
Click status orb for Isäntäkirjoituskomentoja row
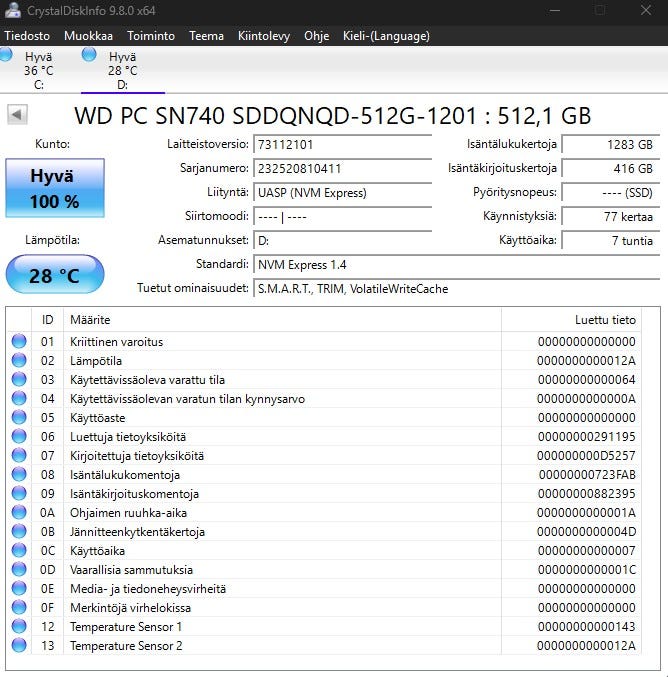tap(19, 493)
